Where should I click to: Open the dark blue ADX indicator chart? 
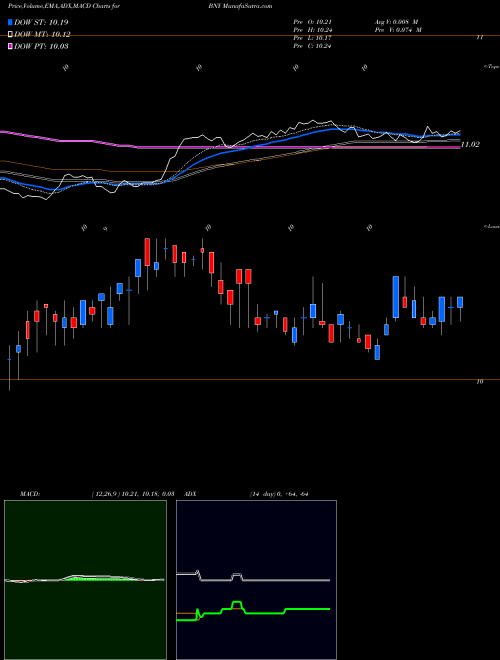pos(256,580)
